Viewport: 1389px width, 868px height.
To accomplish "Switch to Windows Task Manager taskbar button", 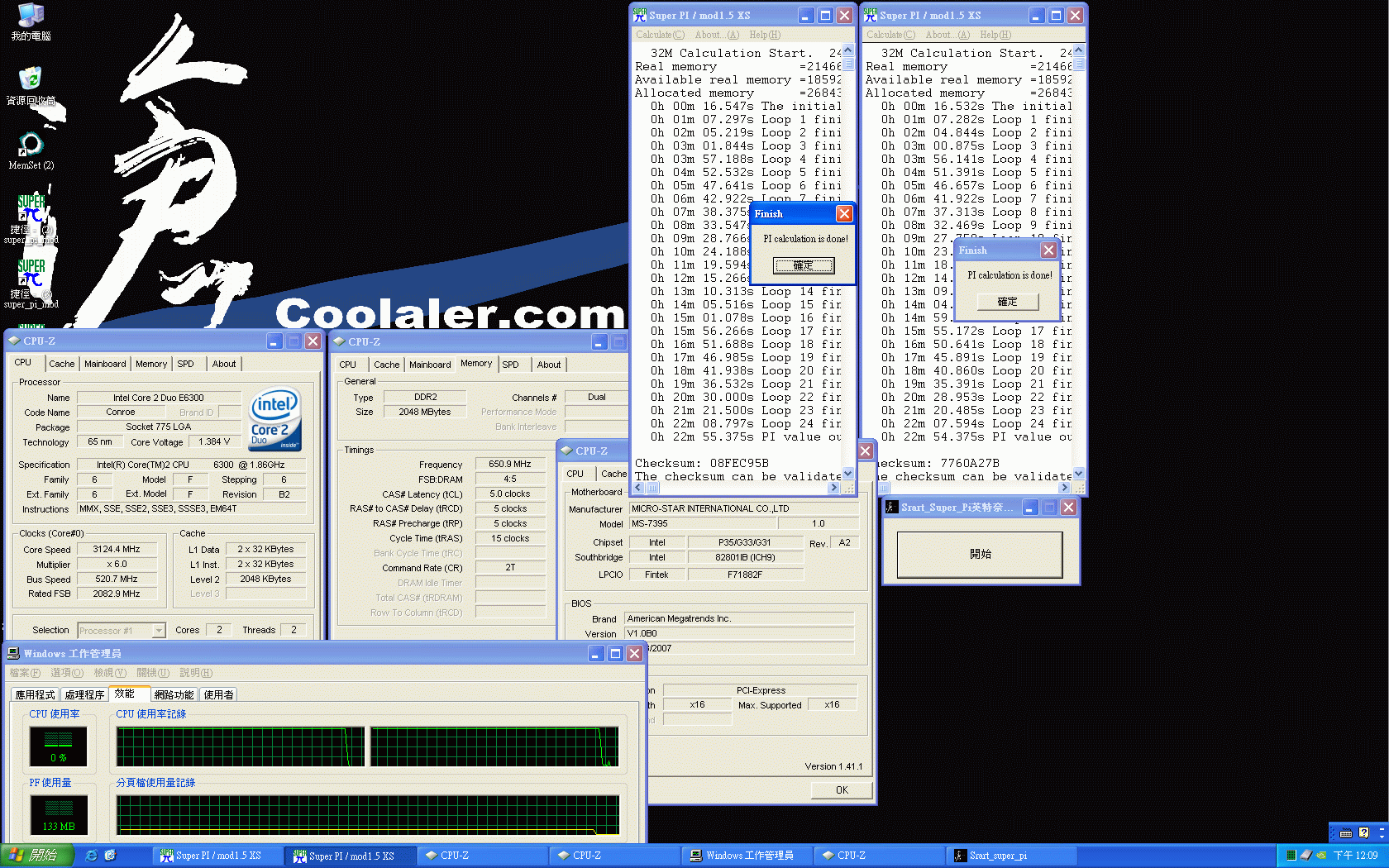I will 747,856.
